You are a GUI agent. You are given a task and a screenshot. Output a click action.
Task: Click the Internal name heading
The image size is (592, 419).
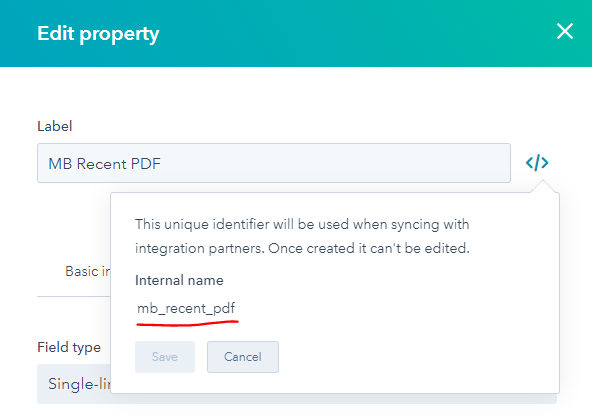(x=179, y=280)
